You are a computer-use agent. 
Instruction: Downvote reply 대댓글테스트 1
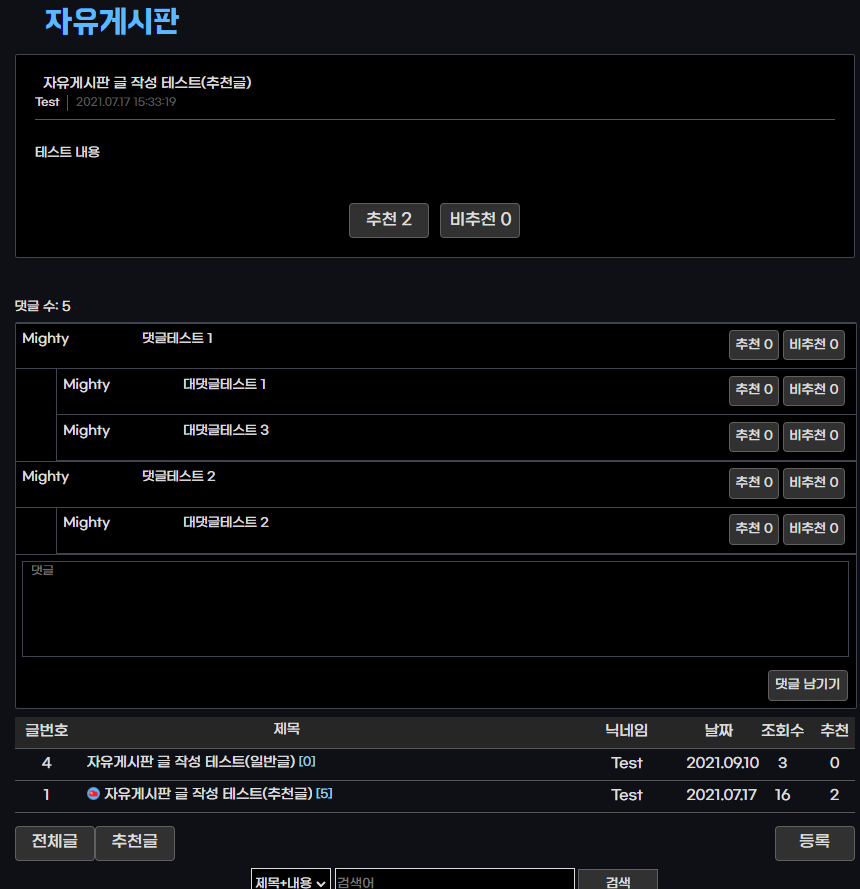813,390
